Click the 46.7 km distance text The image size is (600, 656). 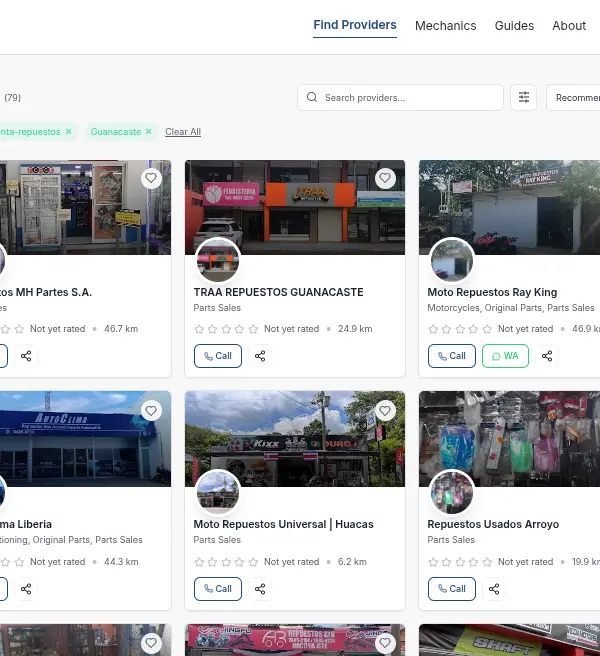pos(121,329)
